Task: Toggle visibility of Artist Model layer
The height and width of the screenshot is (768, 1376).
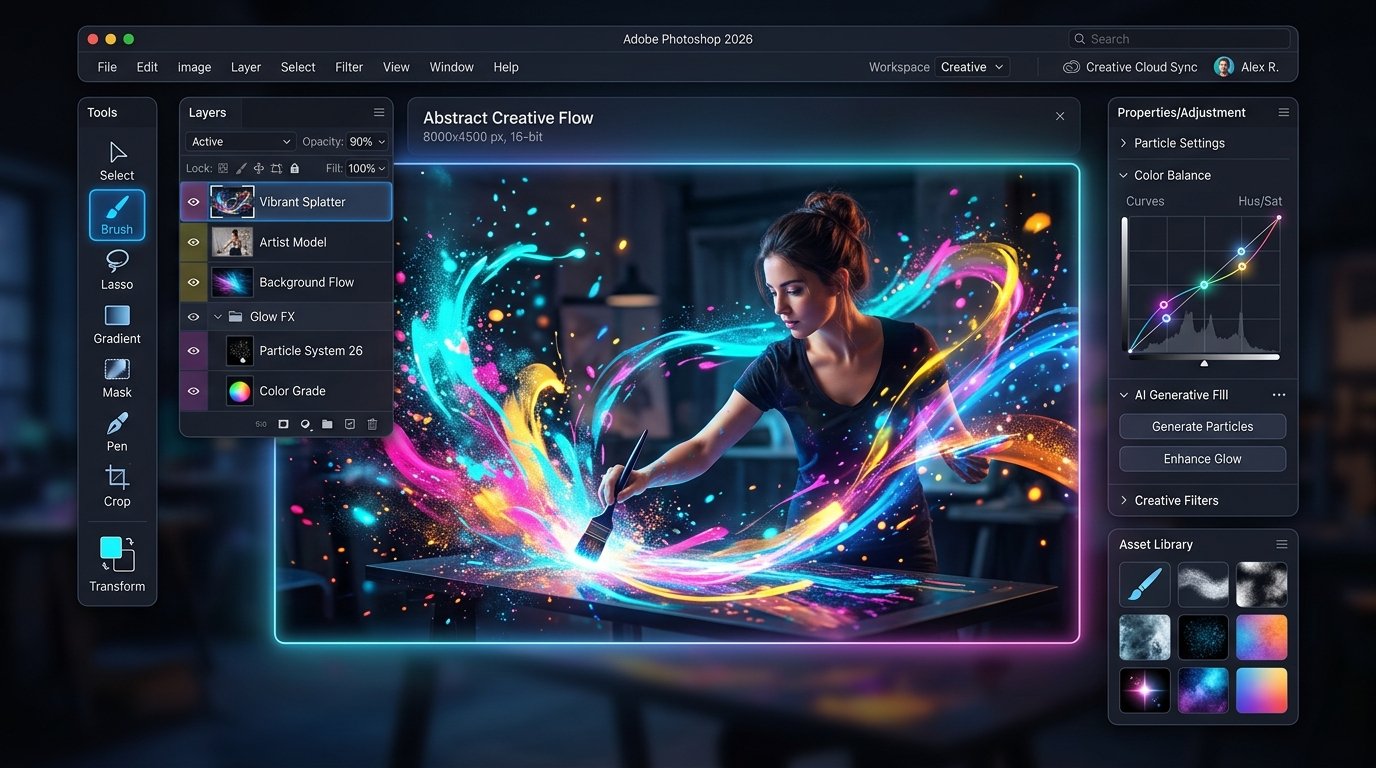Action: [x=194, y=242]
